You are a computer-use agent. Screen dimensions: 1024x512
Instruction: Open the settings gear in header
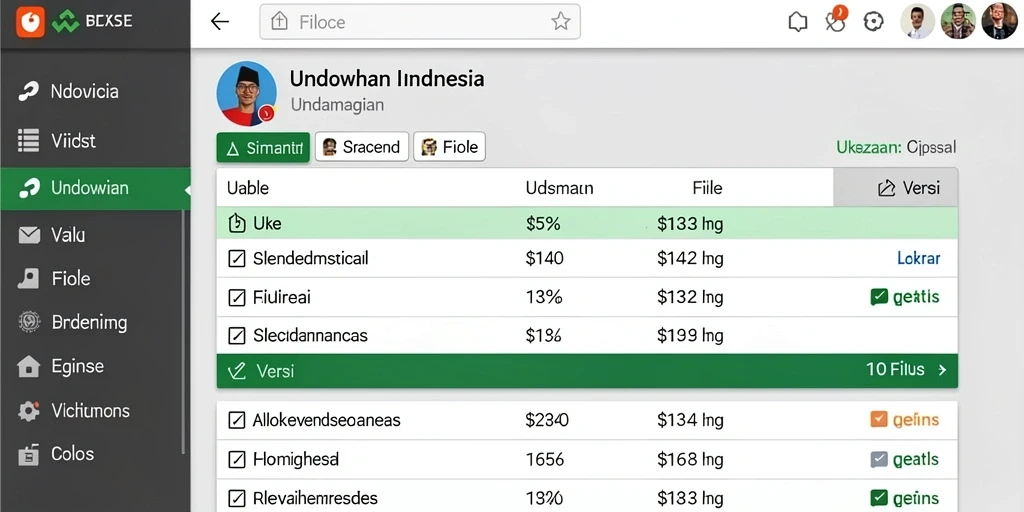(873, 22)
